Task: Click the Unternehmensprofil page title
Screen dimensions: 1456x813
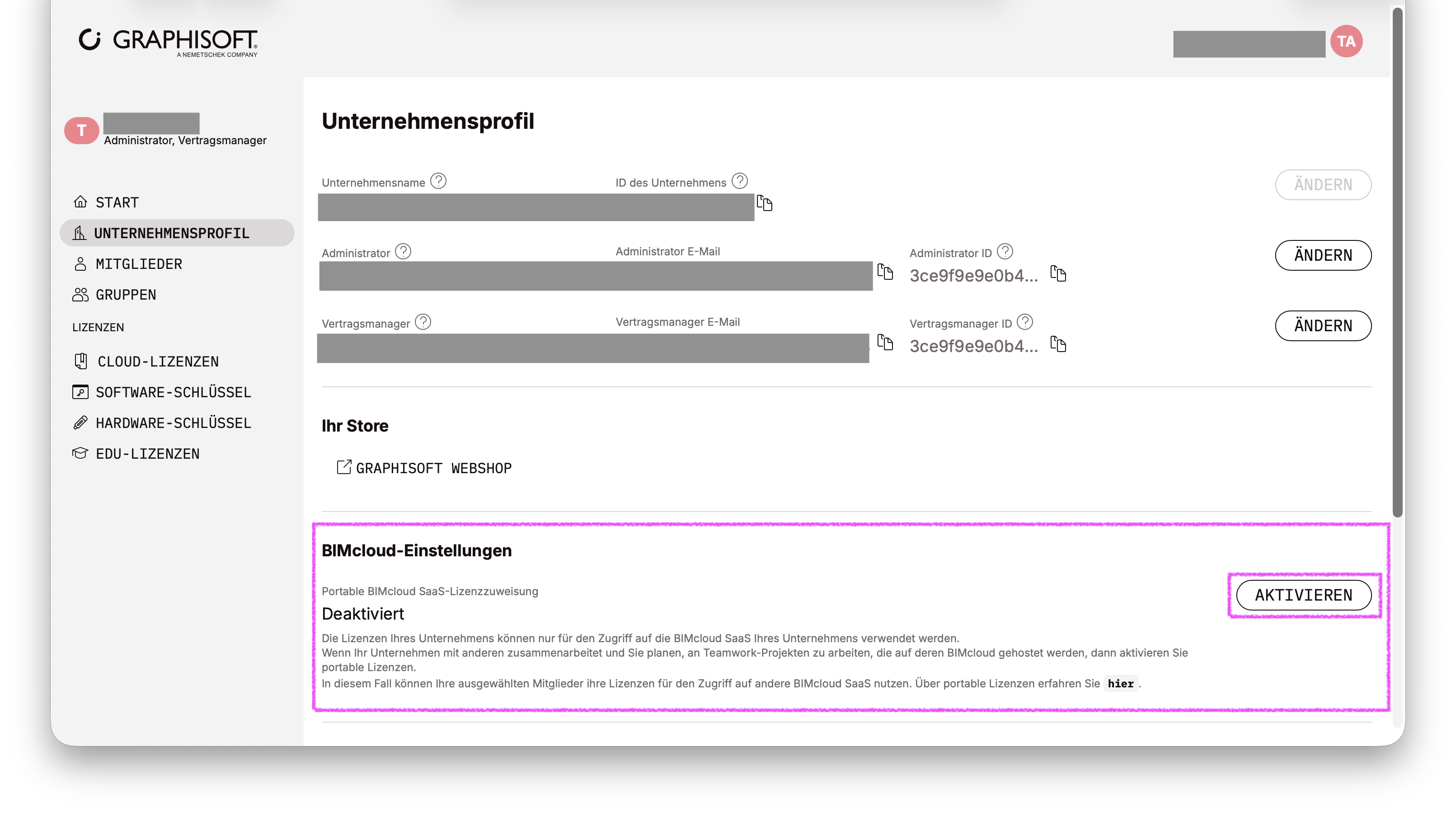Action: pyautogui.click(x=428, y=121)
